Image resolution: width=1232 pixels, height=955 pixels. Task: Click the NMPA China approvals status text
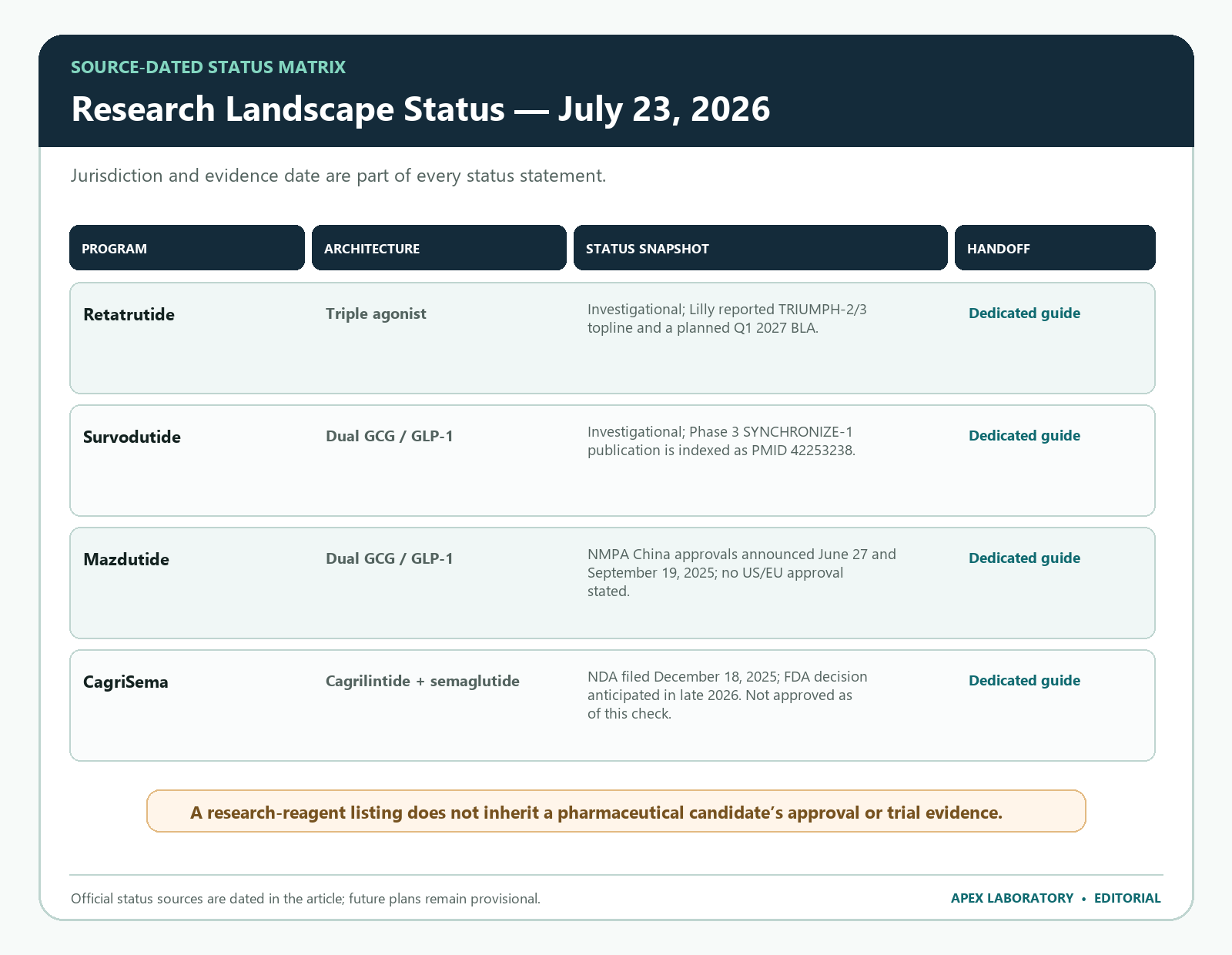pos(742,572)
